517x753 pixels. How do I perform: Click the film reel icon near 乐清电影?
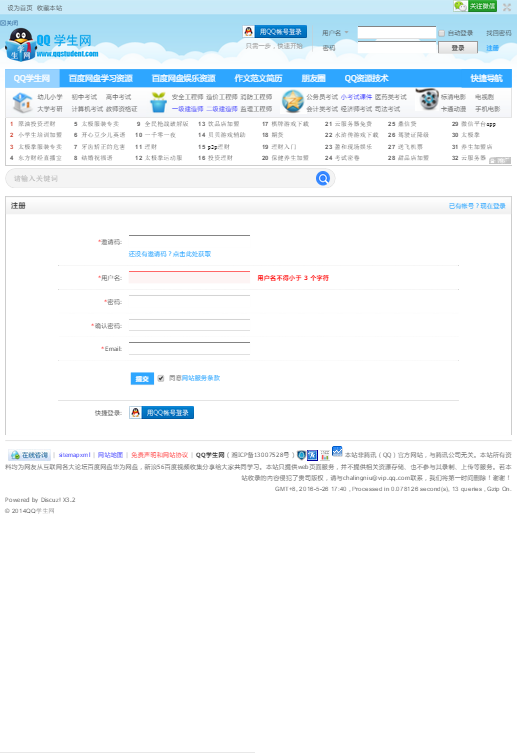(427, 99)
